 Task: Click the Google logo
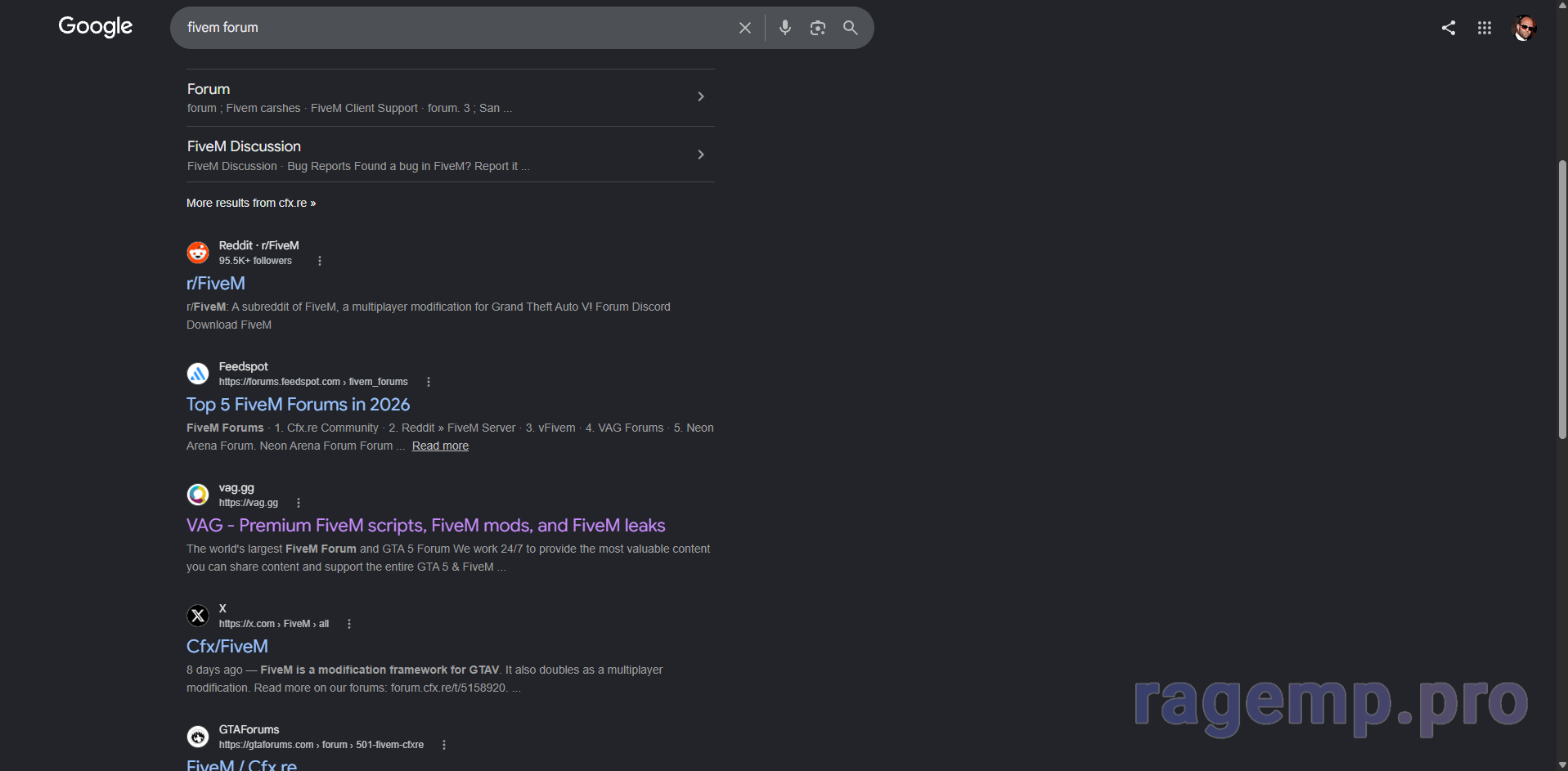[95, 27]
